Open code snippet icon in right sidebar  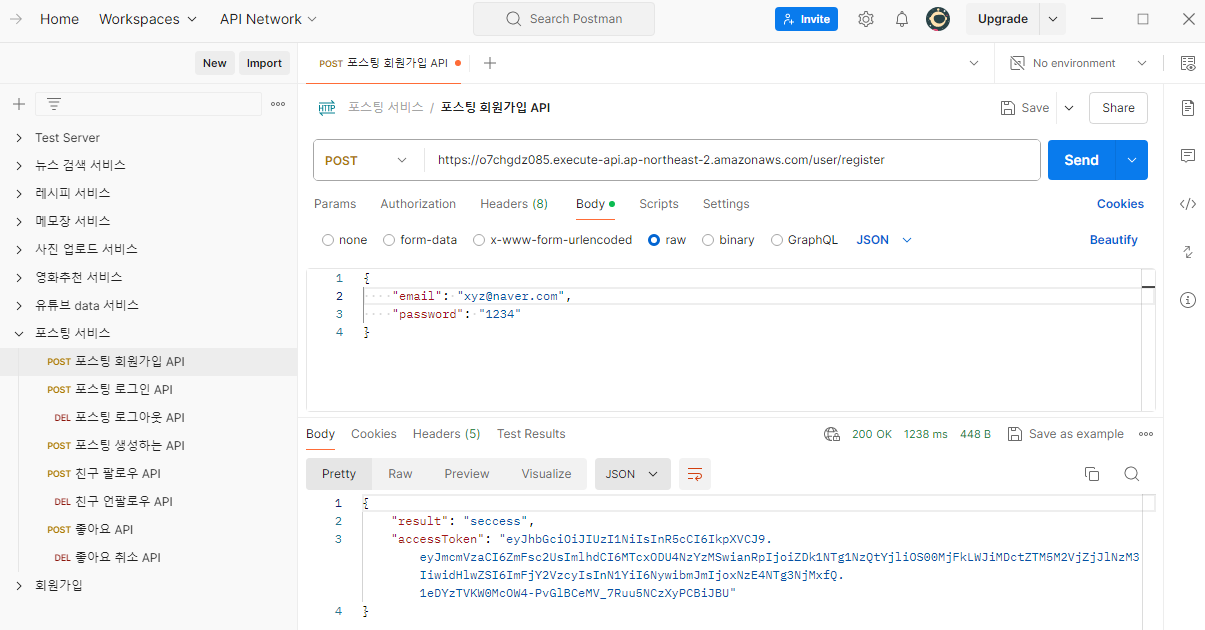(1188, 204)
